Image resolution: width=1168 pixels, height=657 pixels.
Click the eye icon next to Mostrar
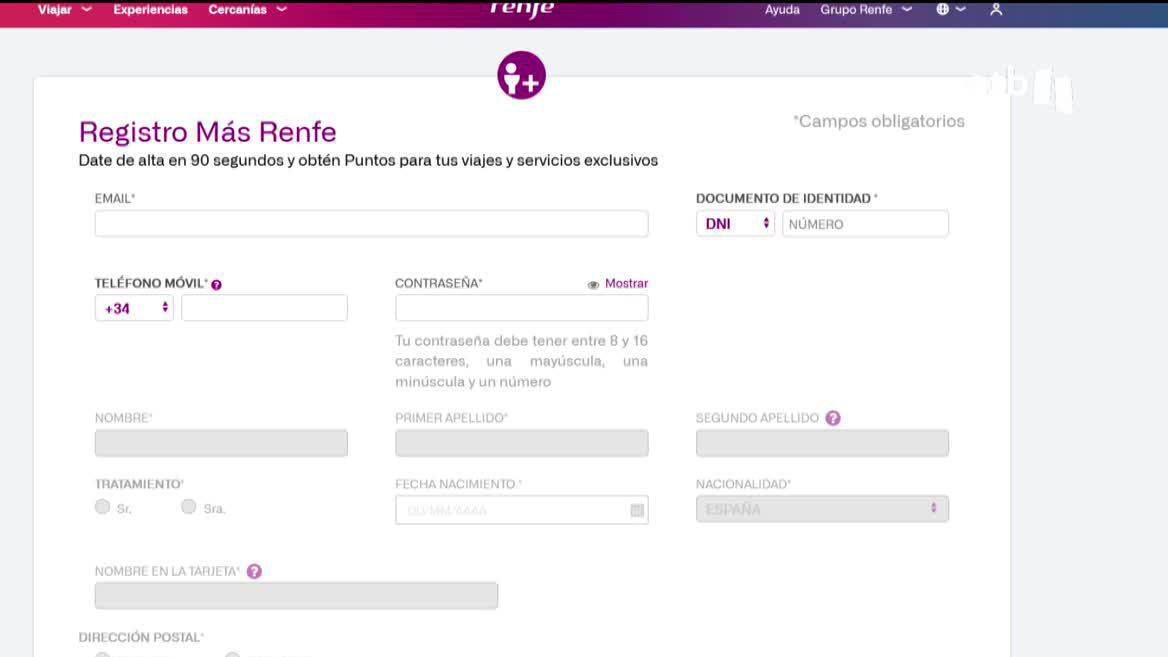(593, 285)
